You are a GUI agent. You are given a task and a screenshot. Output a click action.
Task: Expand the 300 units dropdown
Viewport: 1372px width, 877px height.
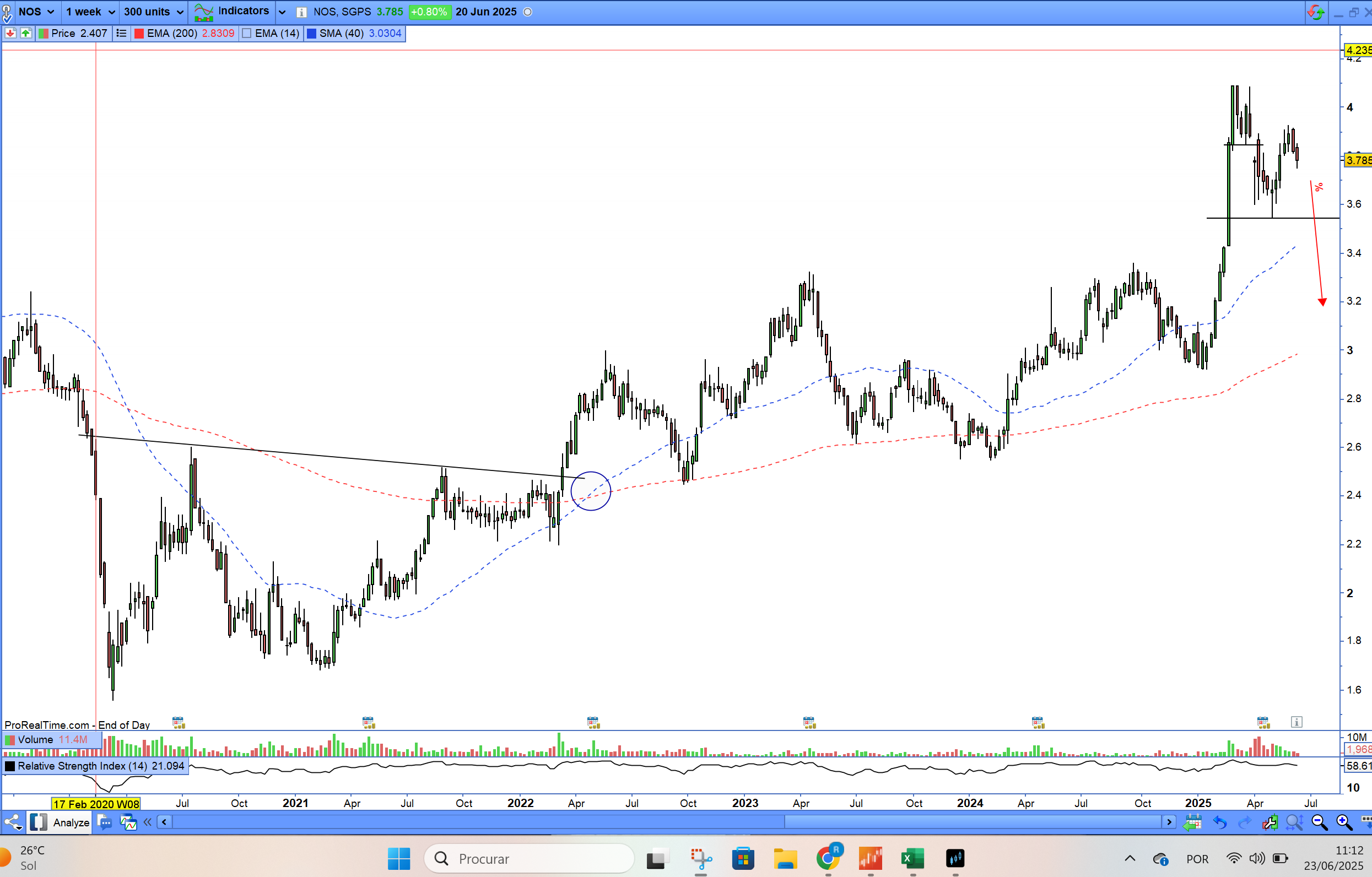click(x=153, y=12)
